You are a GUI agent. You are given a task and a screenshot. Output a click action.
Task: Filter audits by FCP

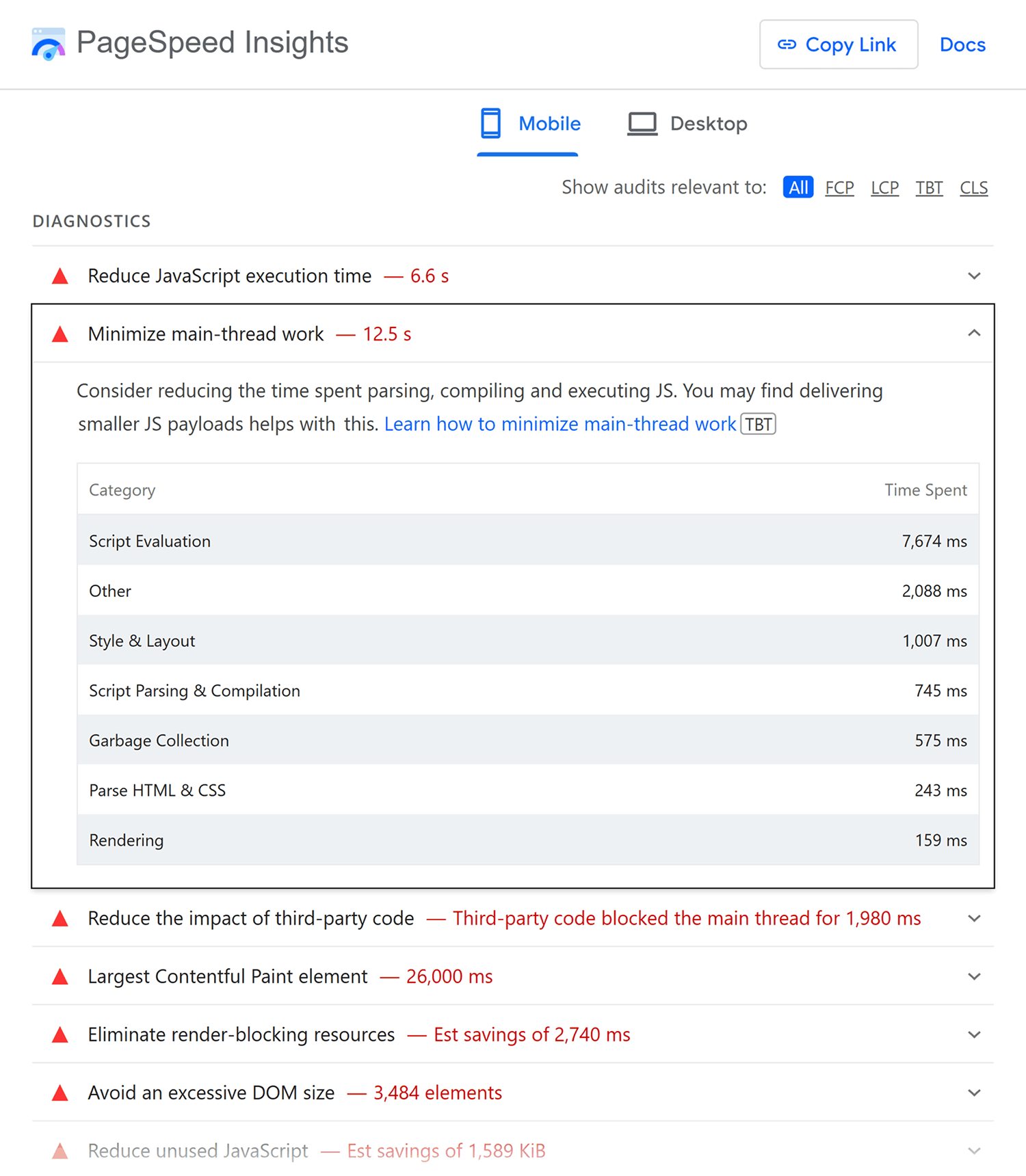(839, 188)
